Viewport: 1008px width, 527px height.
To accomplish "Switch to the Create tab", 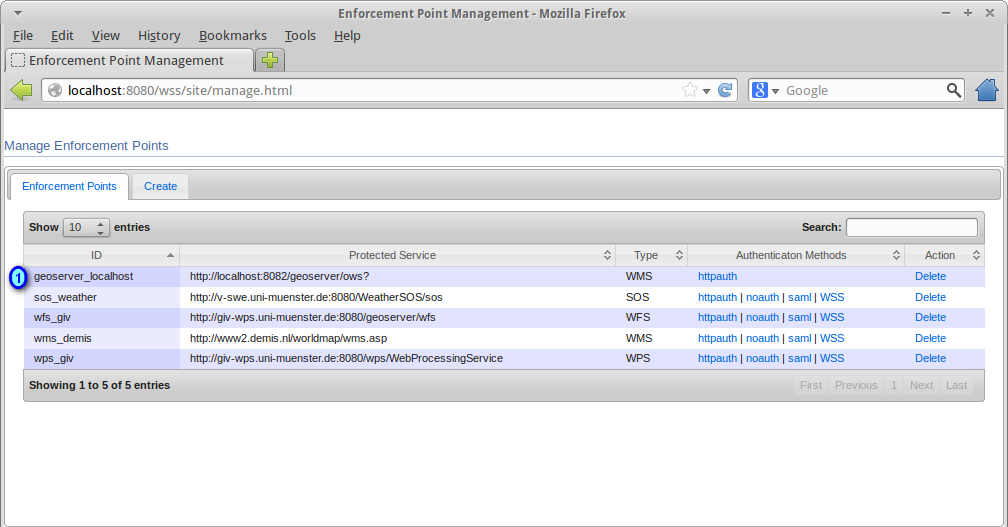I will [160, 186].
